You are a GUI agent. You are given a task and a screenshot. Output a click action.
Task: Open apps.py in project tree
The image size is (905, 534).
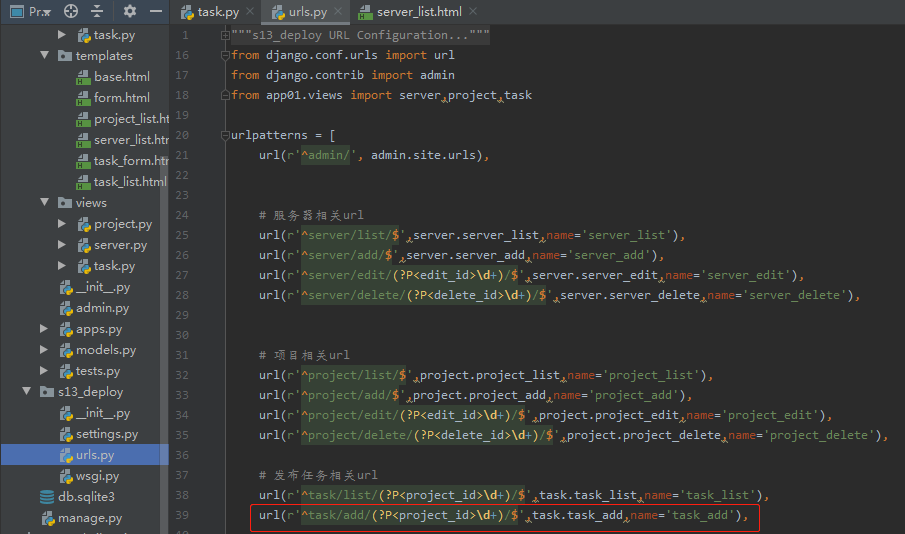99,329
